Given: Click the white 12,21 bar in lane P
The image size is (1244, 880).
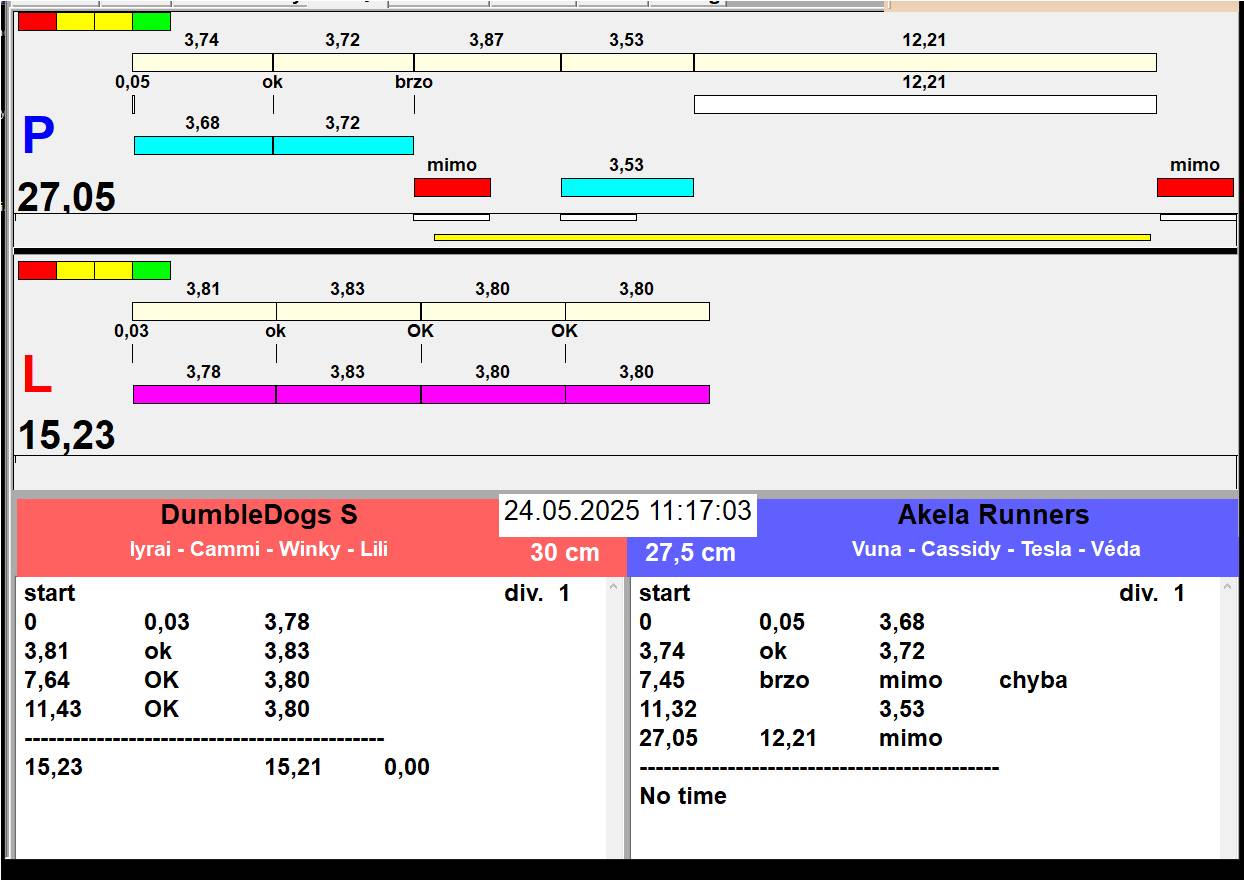Looking at the screenshot, I should tap(925, 104).
